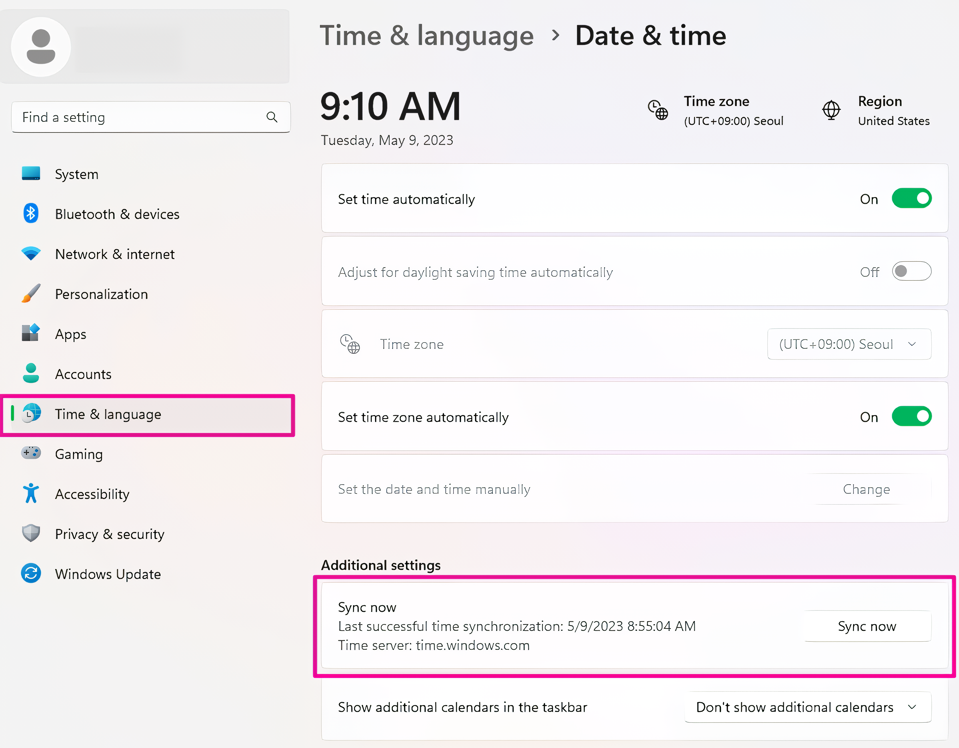Click the Gaming controller icon

click(x=31, y=454)
